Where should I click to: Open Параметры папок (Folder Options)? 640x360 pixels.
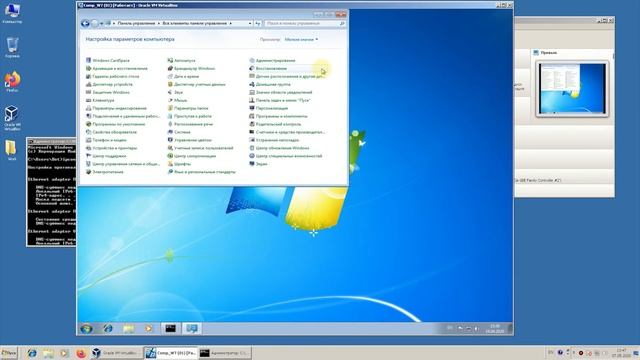coord(188,108)
